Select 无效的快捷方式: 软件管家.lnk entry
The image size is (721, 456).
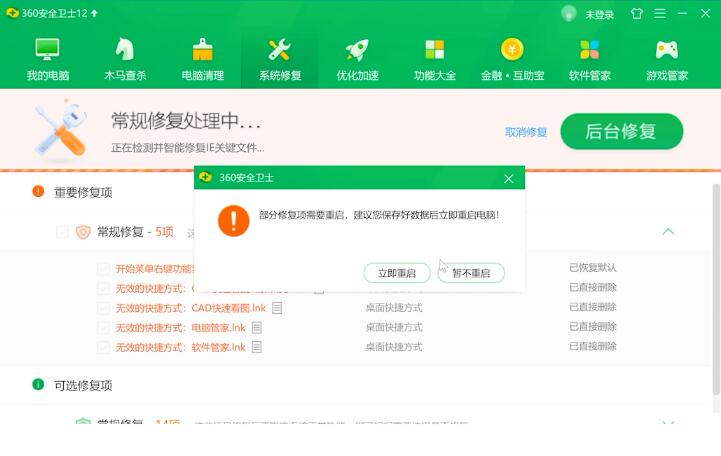[x=180, y=347]
